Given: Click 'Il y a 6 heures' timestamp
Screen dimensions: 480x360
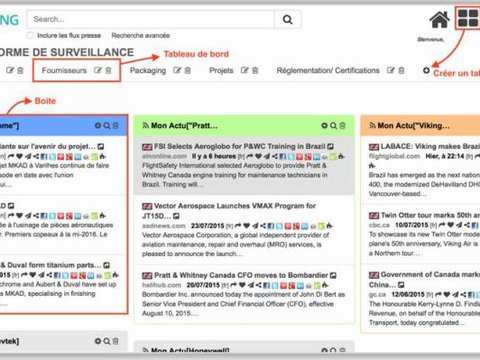Looking at the screenshot, I should click(x=214, y=156).
